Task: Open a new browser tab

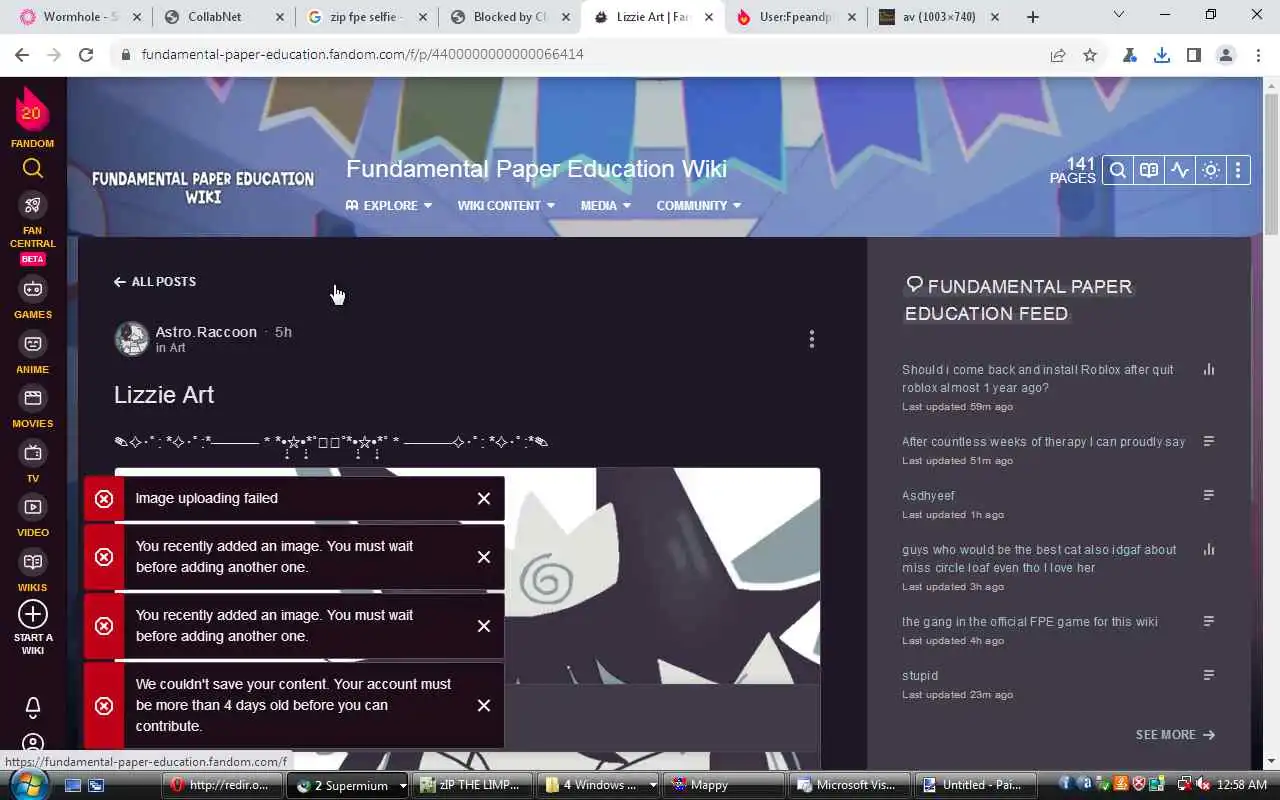Action: 1033,17
